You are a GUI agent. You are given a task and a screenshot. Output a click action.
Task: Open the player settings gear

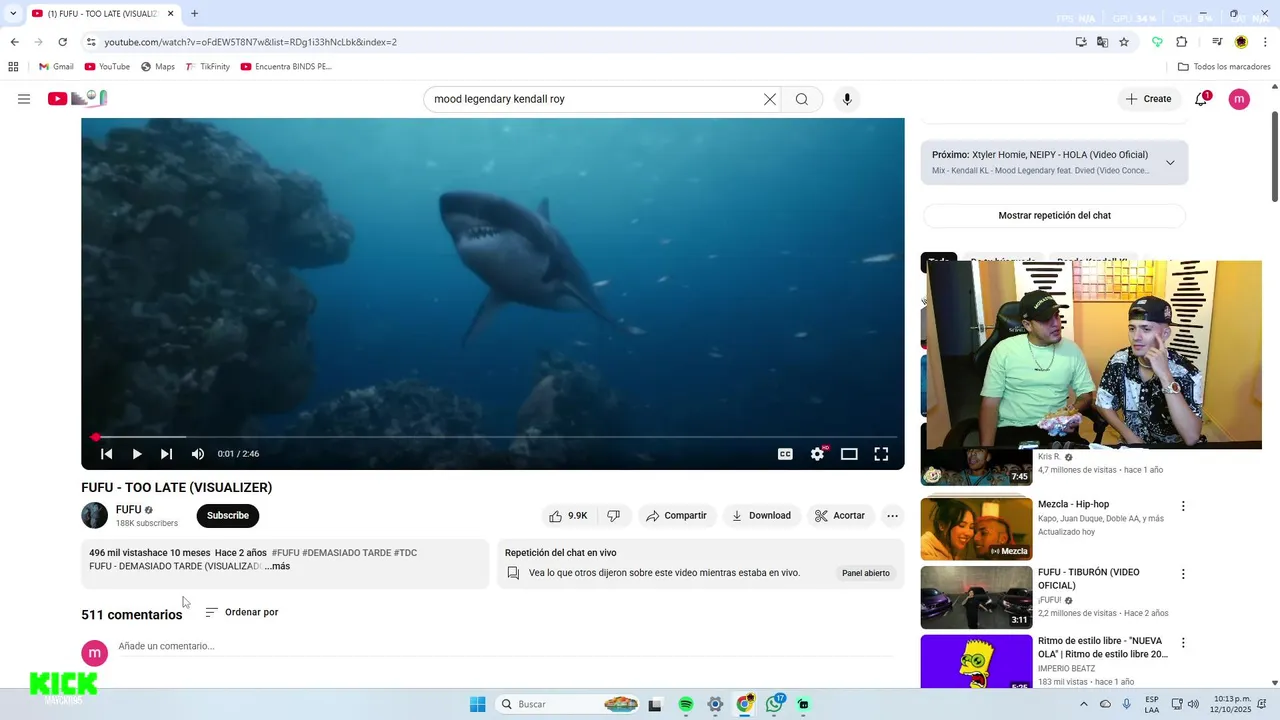(x=817, y=454)
